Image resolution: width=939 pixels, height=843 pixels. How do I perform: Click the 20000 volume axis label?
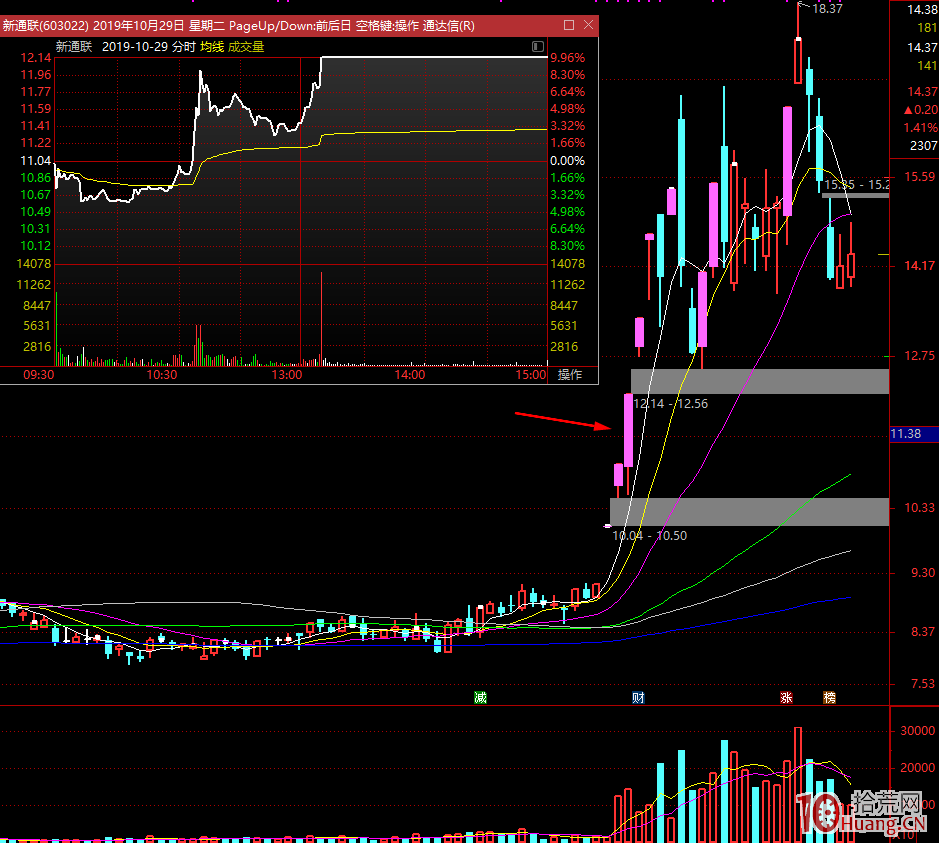(x=917, y=768)
